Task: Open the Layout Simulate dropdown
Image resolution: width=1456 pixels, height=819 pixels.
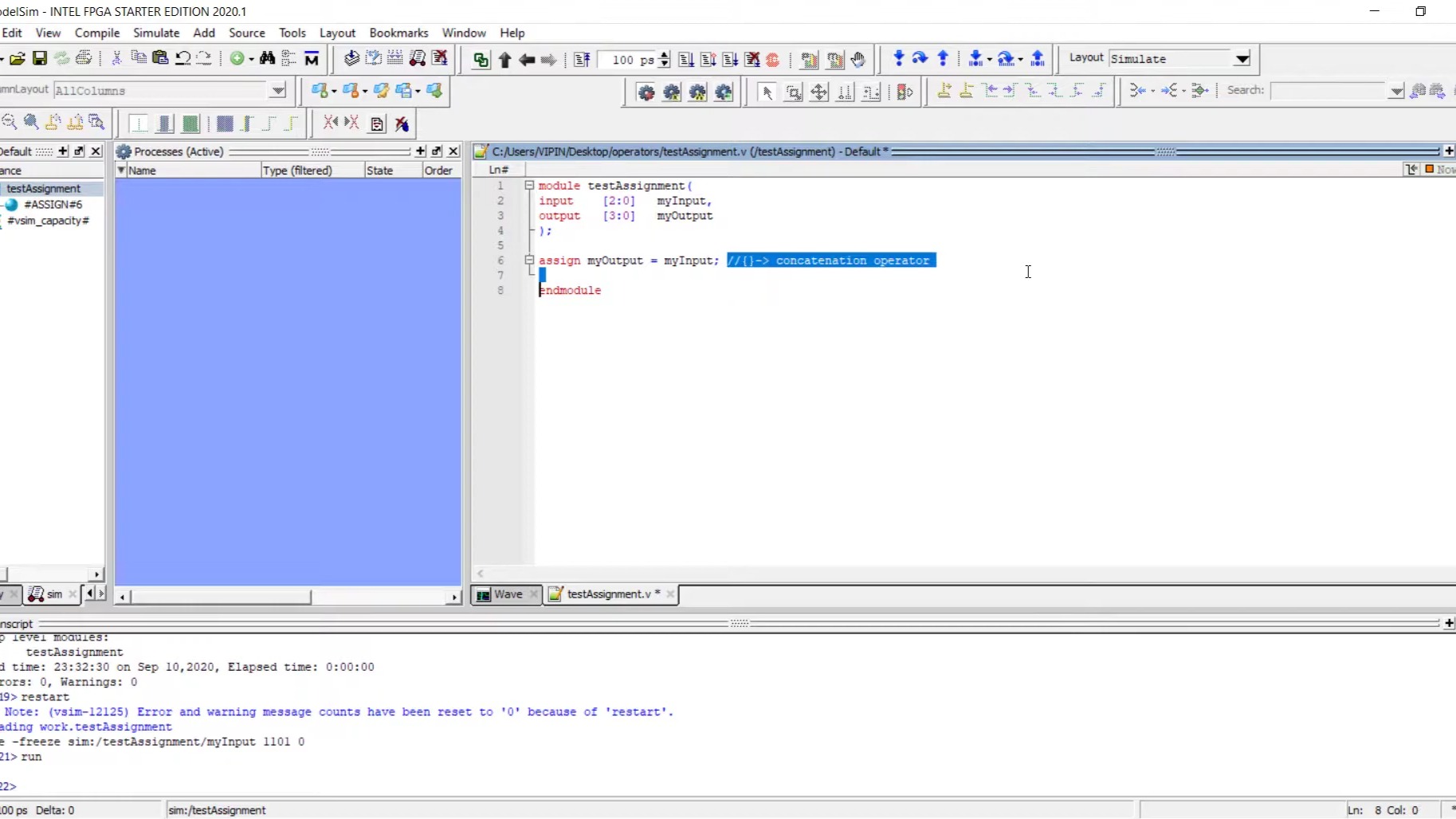Action: 1242,59
